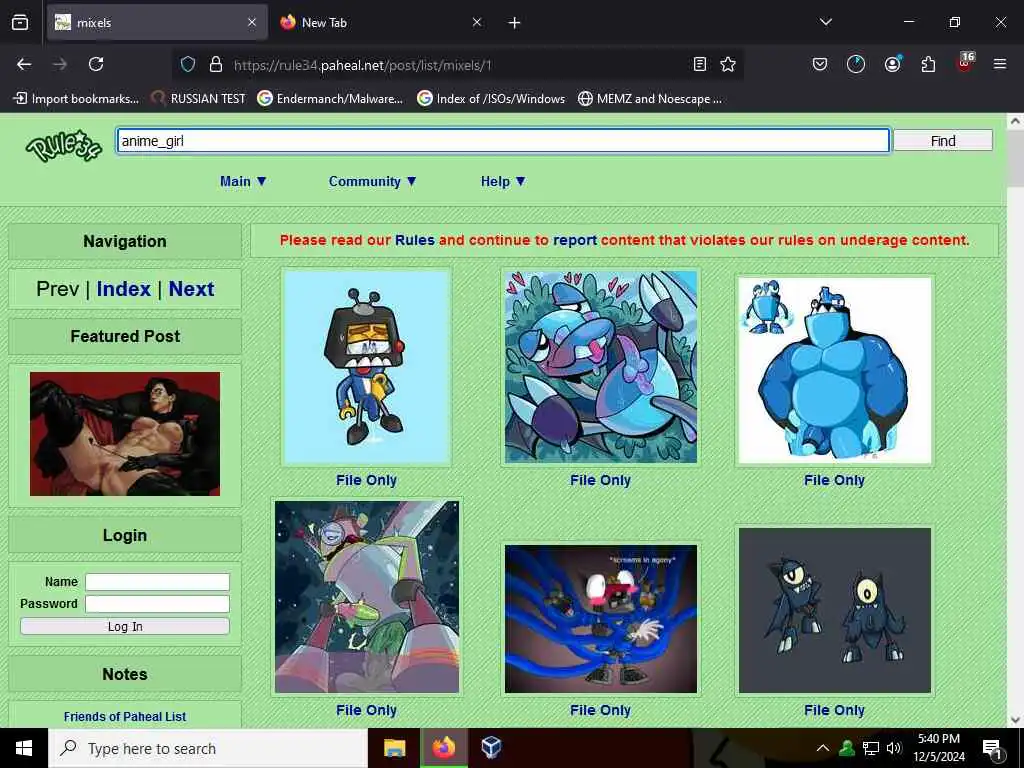Reload the current page

tap(96, 64)
